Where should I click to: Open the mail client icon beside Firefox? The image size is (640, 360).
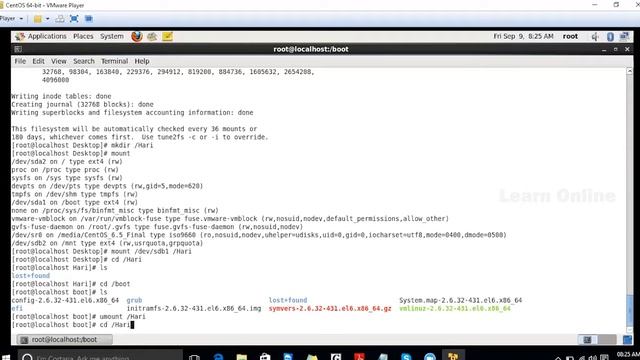(152, 36)
